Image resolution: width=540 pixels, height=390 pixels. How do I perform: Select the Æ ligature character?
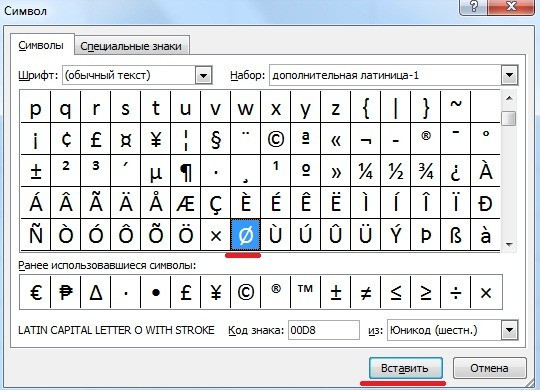click(186, 203)
